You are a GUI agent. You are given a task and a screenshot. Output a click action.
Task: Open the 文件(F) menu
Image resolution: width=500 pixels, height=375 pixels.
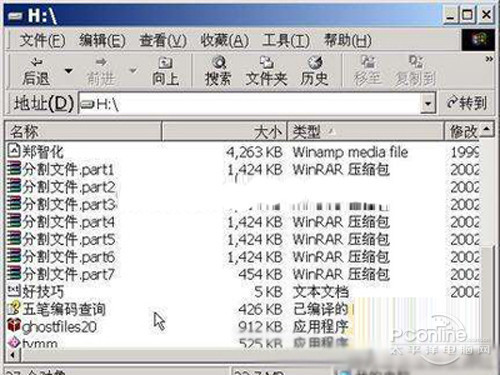click(42, 41)
